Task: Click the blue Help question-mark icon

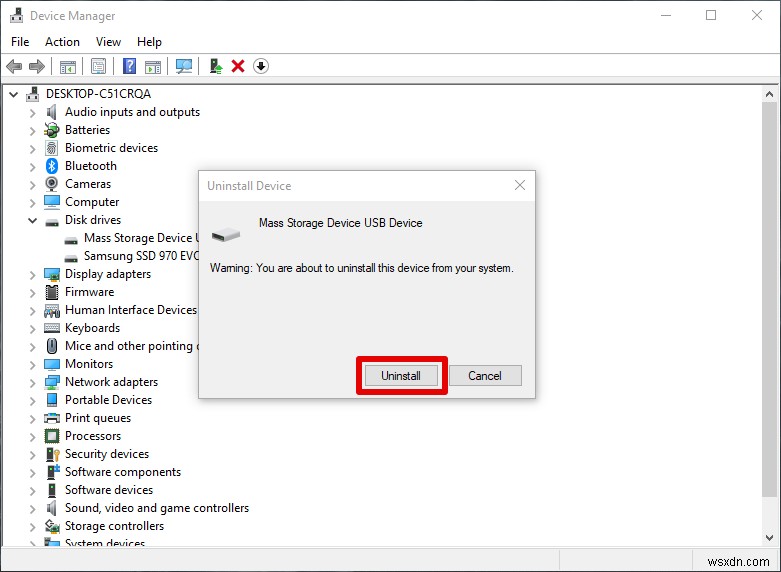Action: tap(130, 66)
